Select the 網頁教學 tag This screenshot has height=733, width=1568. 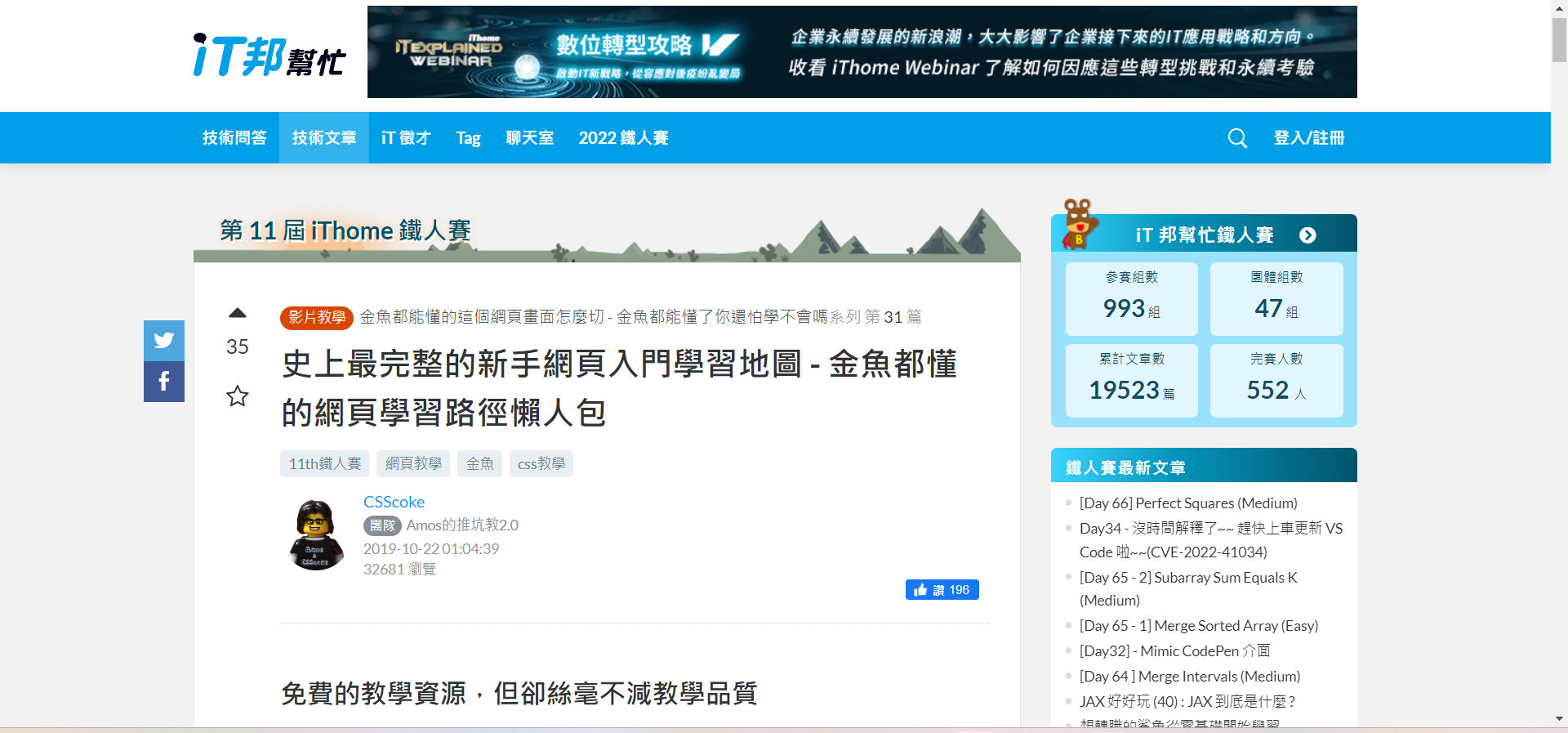coord(413,464)
